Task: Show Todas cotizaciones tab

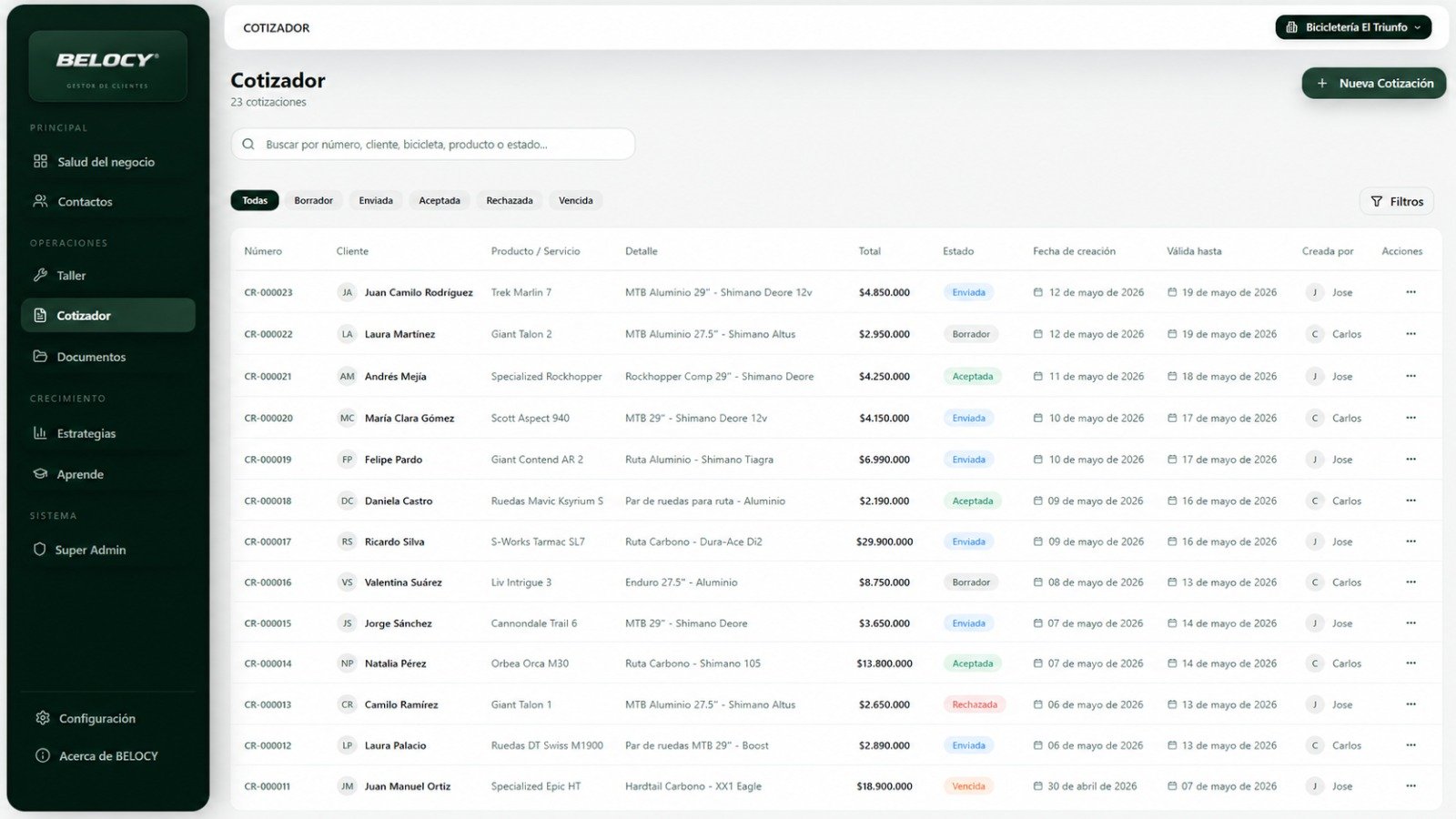Action: [x=255, y=200]
